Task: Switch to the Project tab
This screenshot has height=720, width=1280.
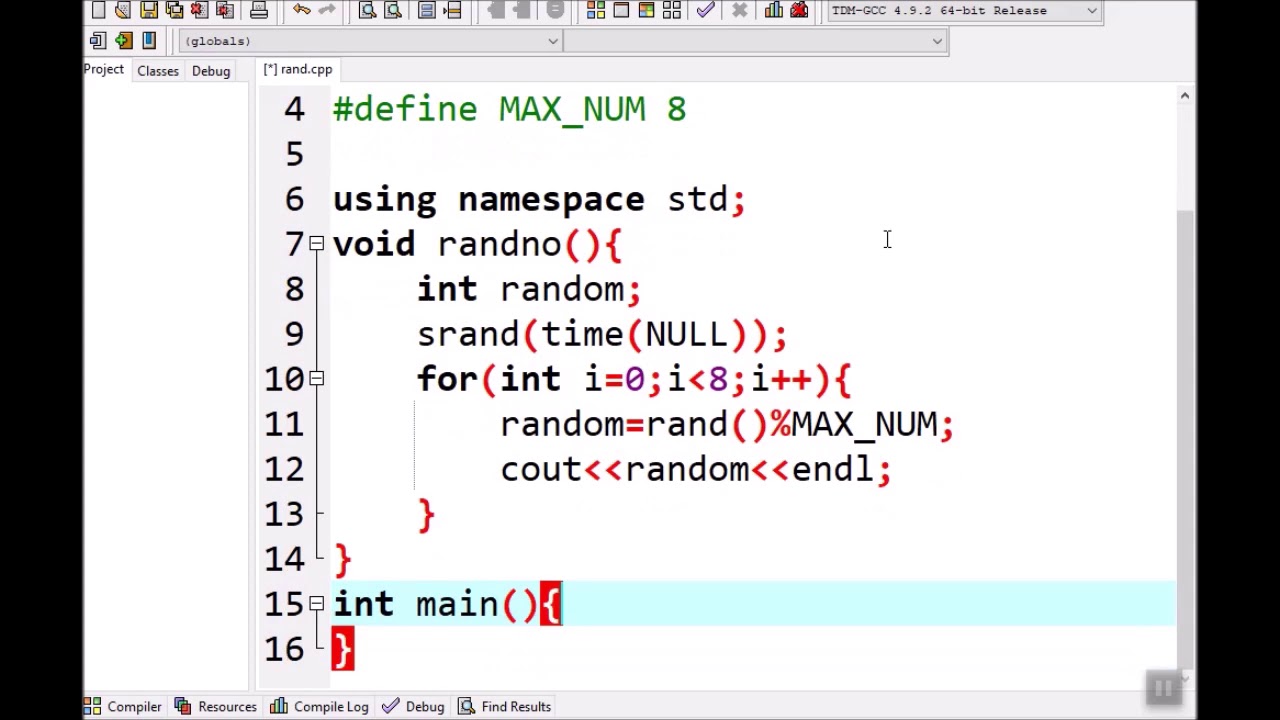Action: tap(104, 70)
